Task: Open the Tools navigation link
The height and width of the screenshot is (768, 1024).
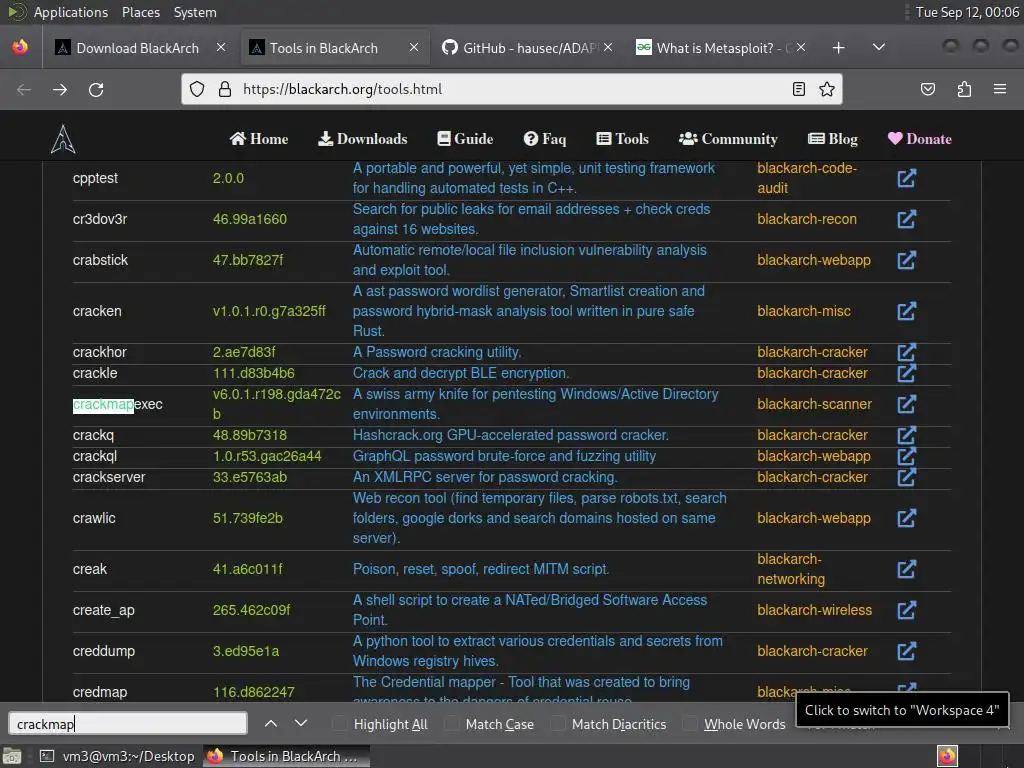Action: pos(622,138)
